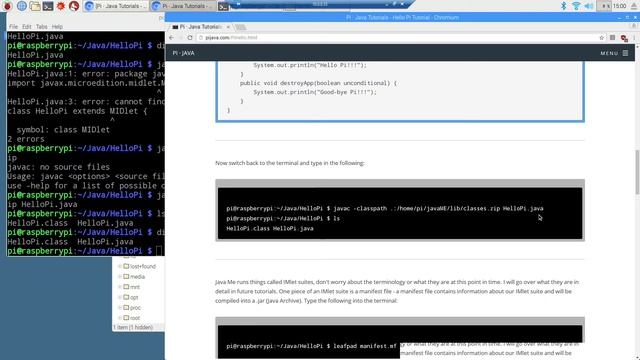This screenshot has height=360, width=640.
Task: Open the site MENU hamburger button
Action: point(614,53)
